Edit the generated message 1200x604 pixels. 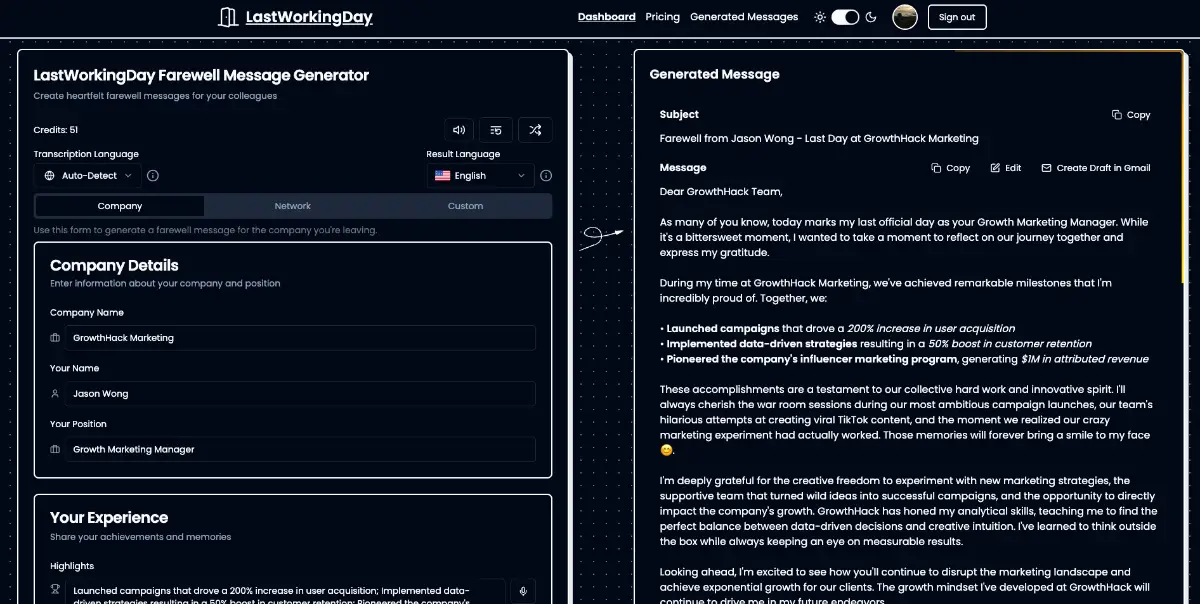pyautogui.click(x=1006, y=168)
